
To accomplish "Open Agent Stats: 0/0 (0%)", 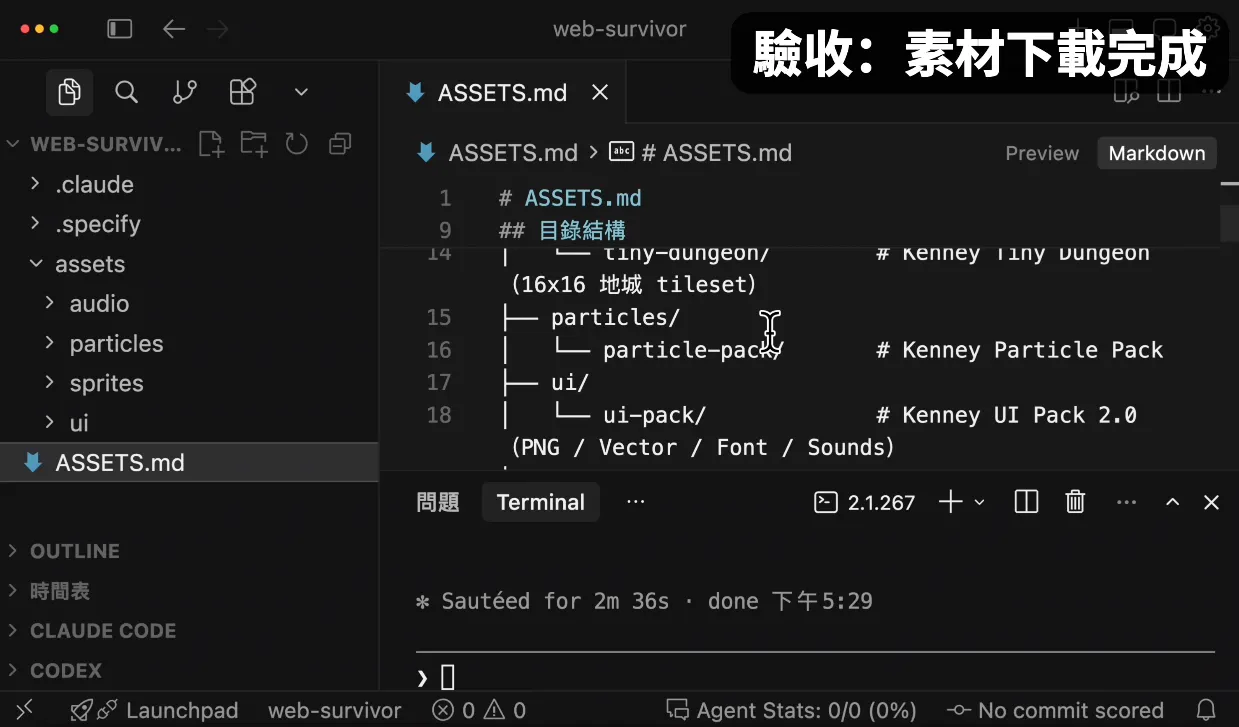I will click(x=791, y=710).
